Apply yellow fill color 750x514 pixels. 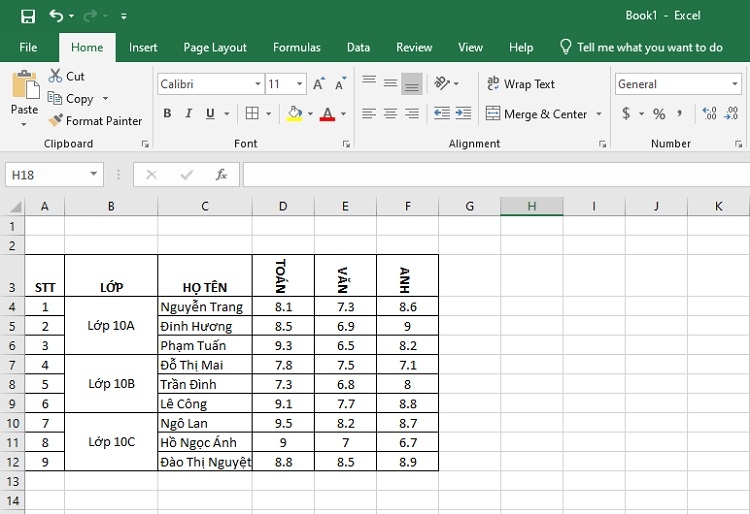point(295,114)
